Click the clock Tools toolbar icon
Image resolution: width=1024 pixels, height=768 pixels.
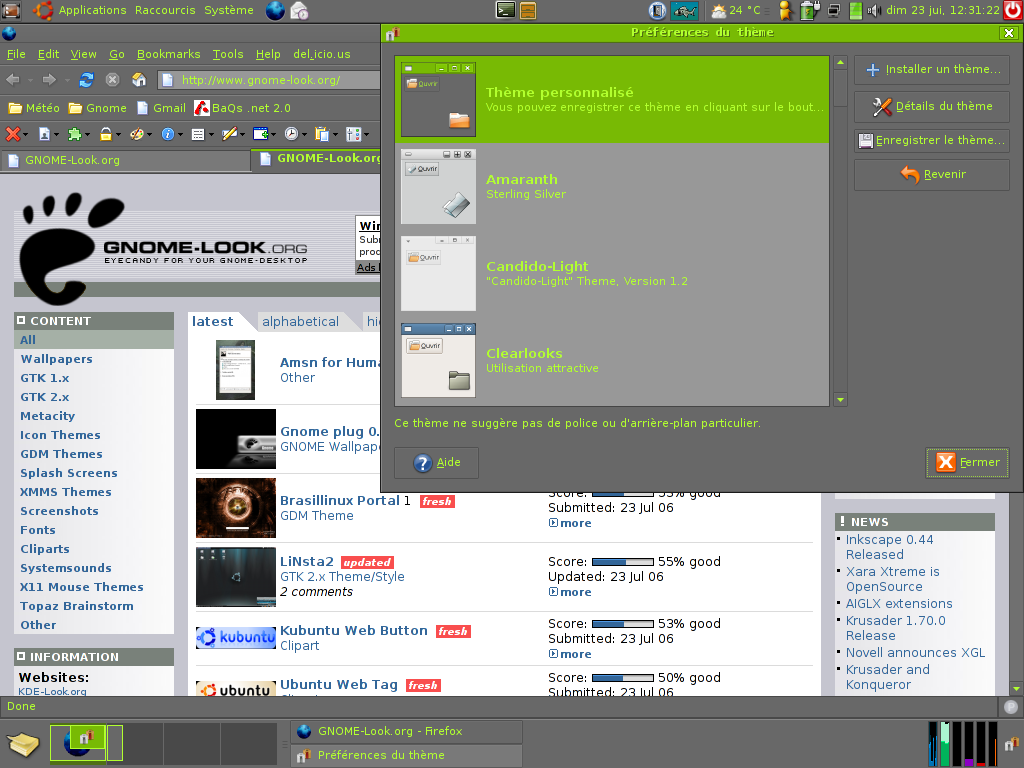pyautogui.click(x=291, y=134)
